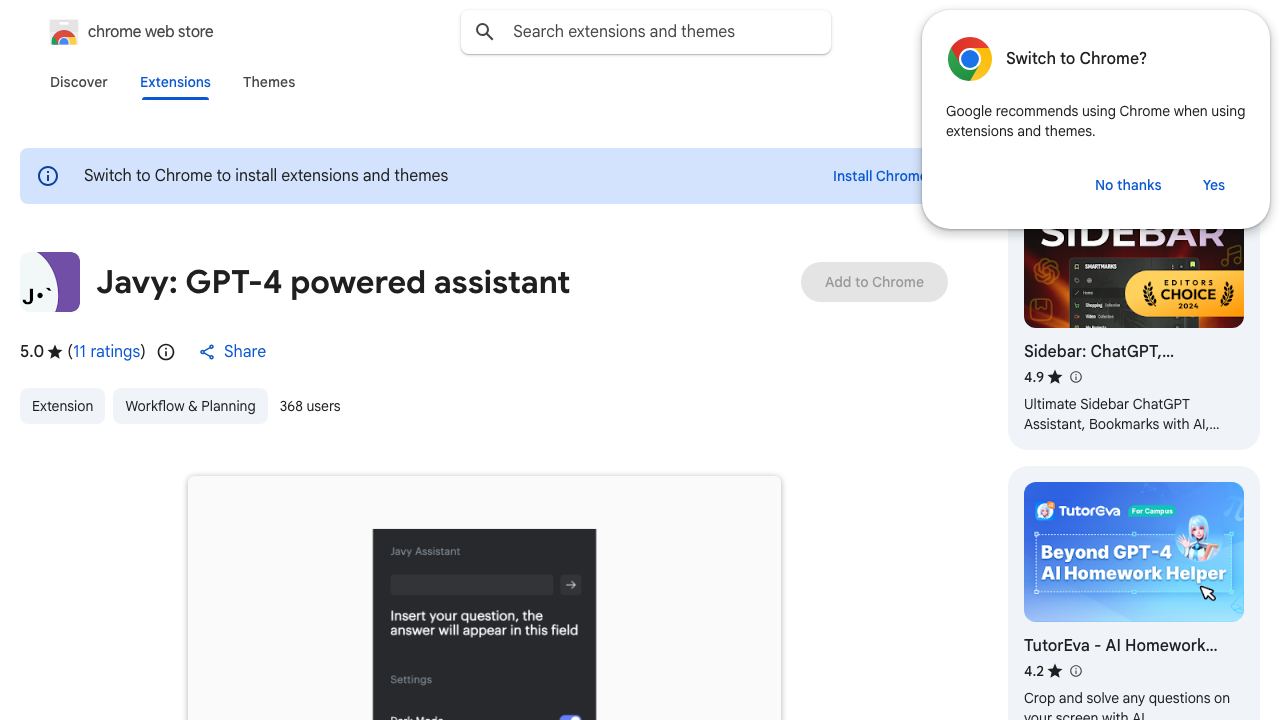The image size is (1280, 720).
Task: Click the Javy extension logo icon
Action: tap(50, 282)
